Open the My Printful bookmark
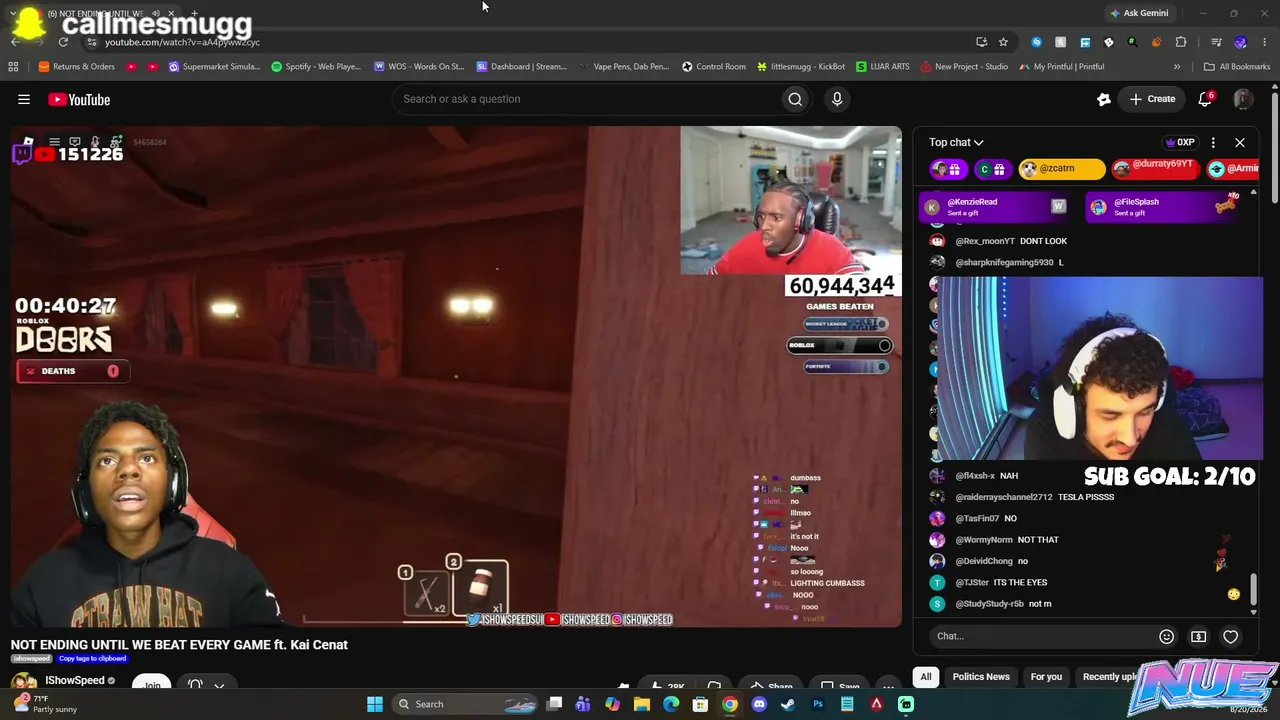1280x720 pixels. coord(1062,67)
